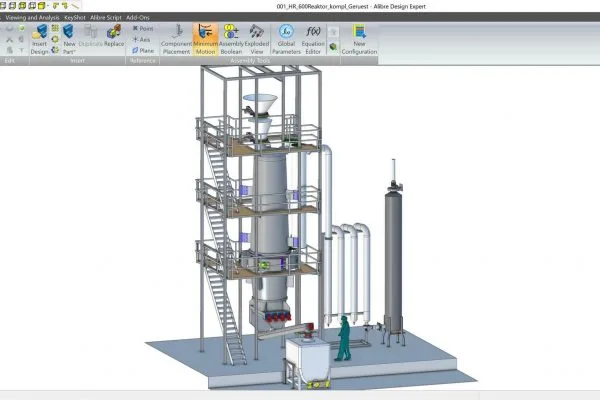Create a New Configuration
Viewport: 600px width, 400px height.
pyautogui.click(x=359, y=39)
